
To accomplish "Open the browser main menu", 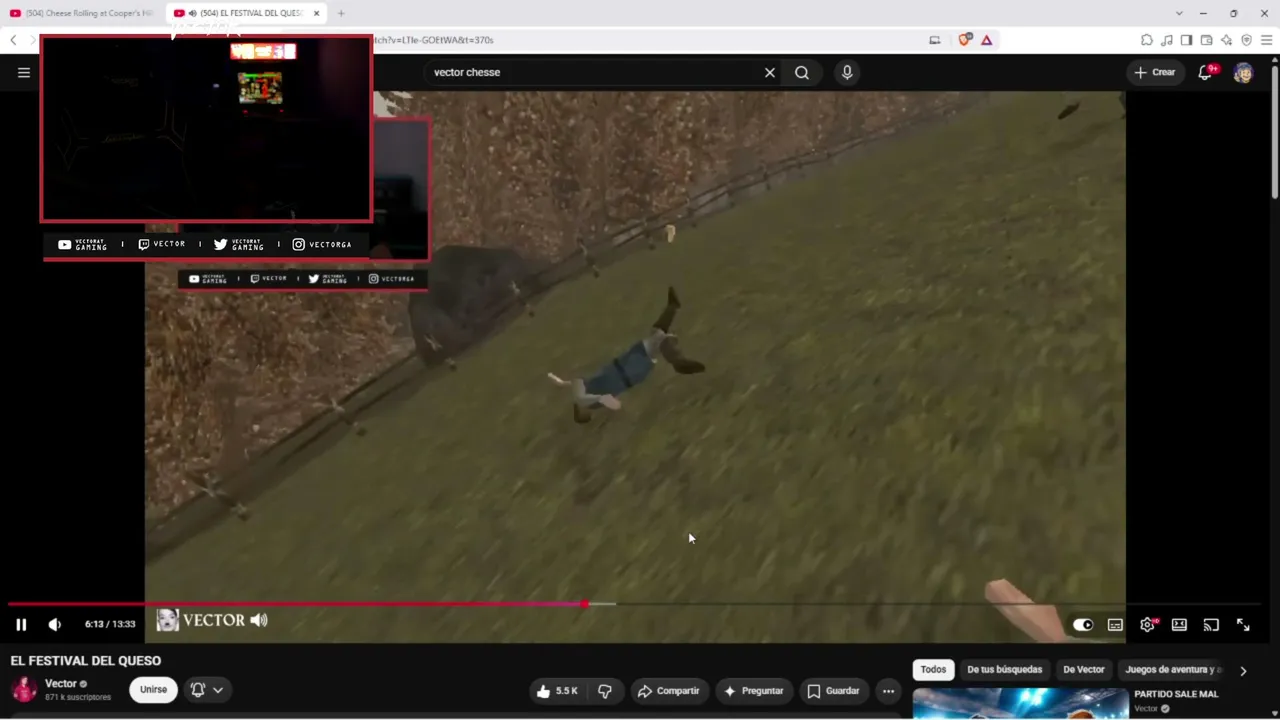I will pos(1266,40).
